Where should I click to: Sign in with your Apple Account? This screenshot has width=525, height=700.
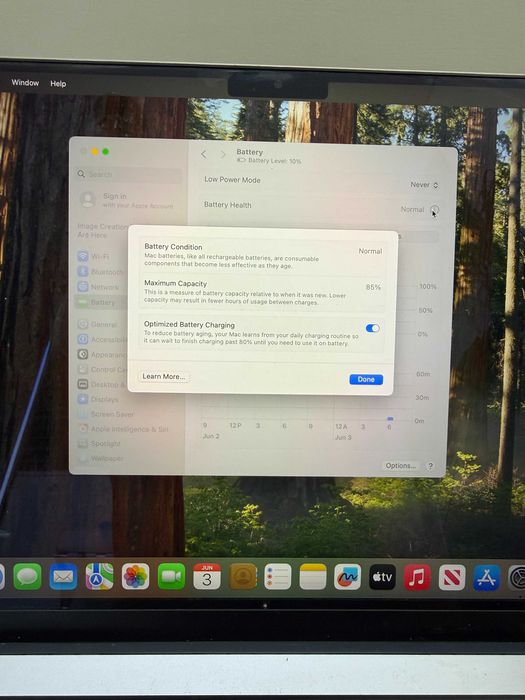tap(127, 200)
